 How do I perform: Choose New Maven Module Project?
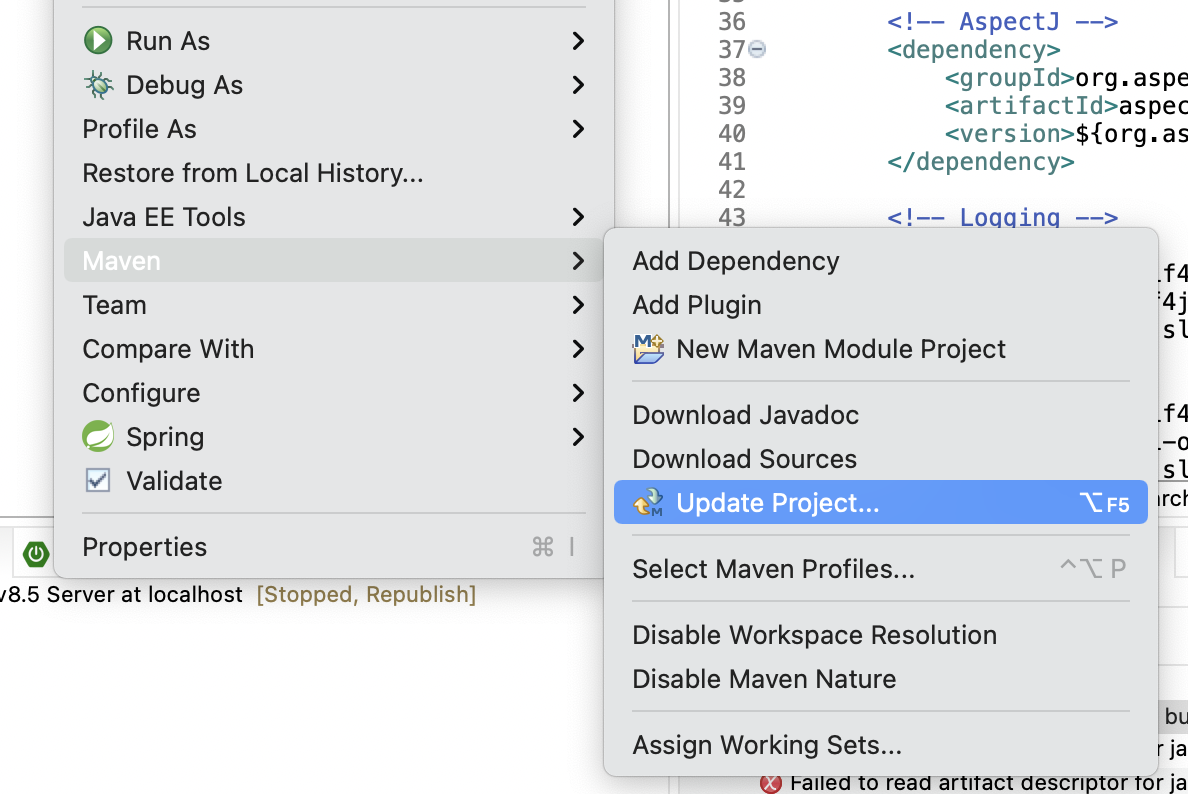880,349
